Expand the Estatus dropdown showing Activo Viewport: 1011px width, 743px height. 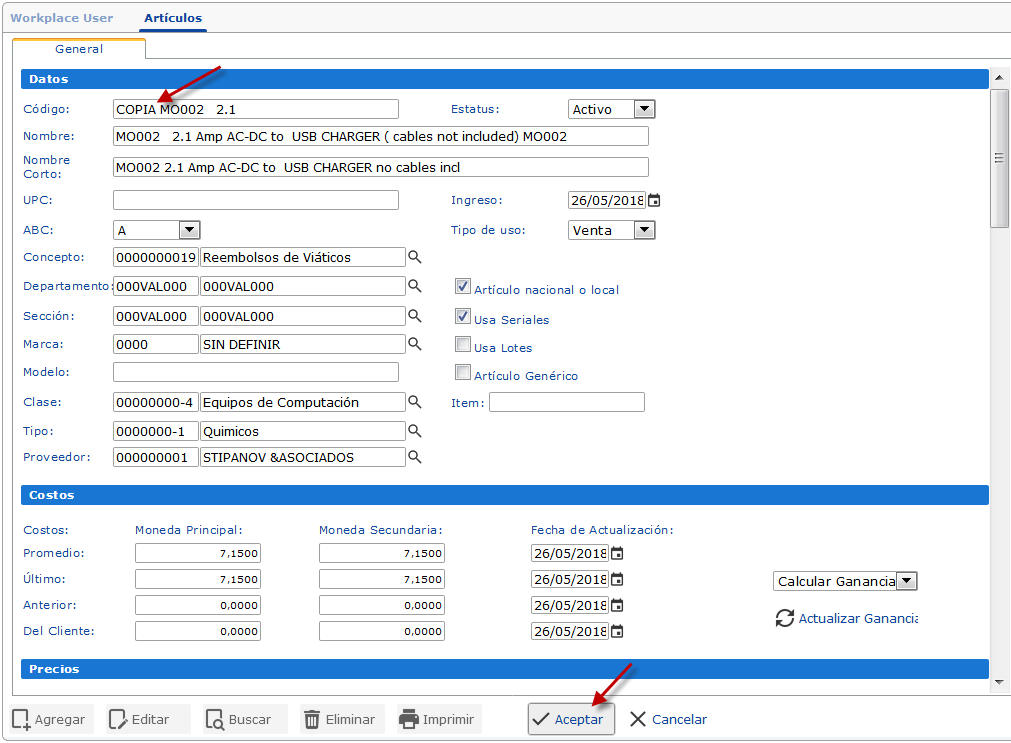(644, 109)
